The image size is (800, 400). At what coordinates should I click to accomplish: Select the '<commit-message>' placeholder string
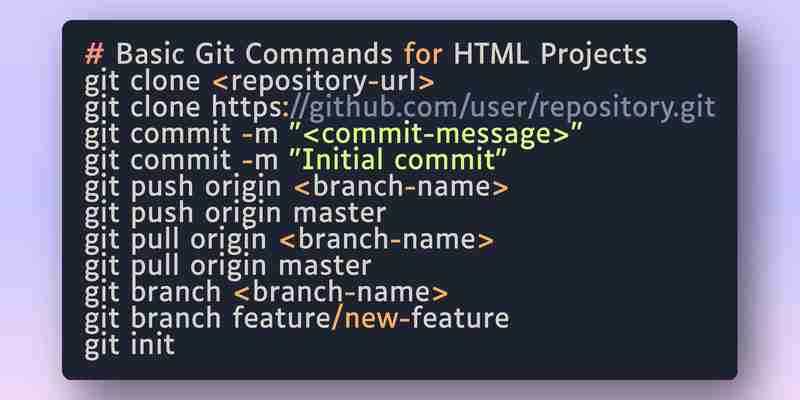[x=436, y=135]
